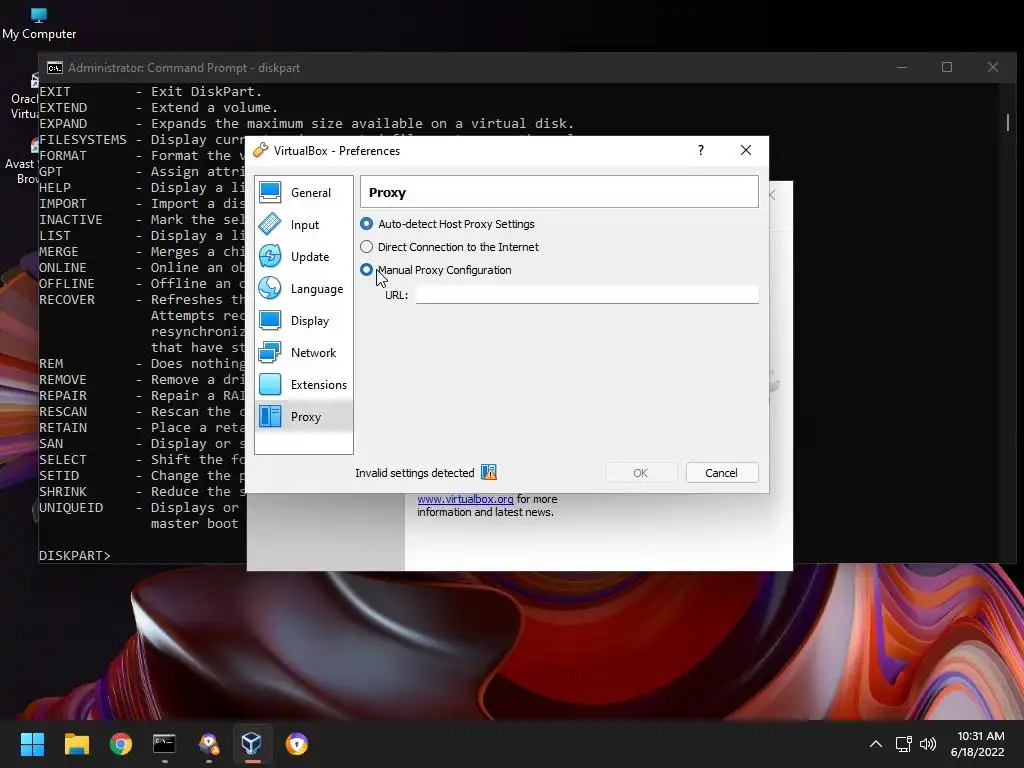Click the volume speaker tray icon
Viewport: 1024px width, 768px height.
point(927,744)
